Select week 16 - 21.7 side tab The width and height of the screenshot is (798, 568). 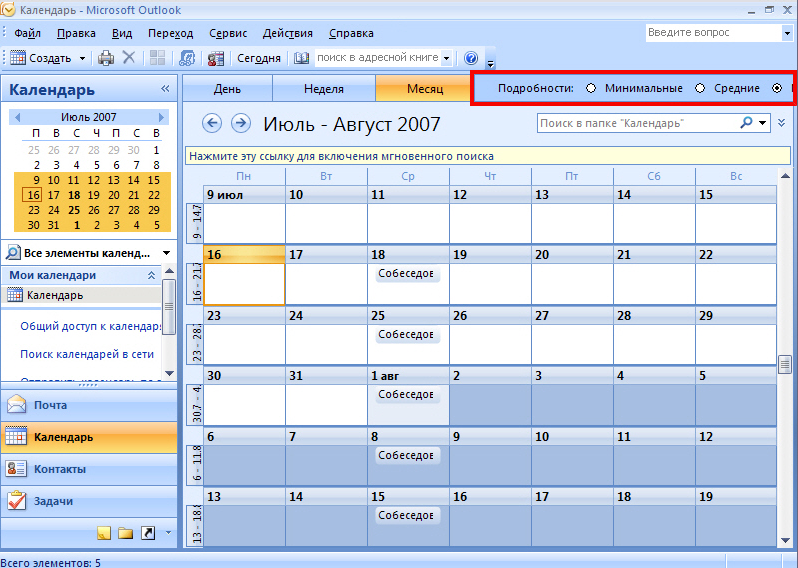pos(196,283)
